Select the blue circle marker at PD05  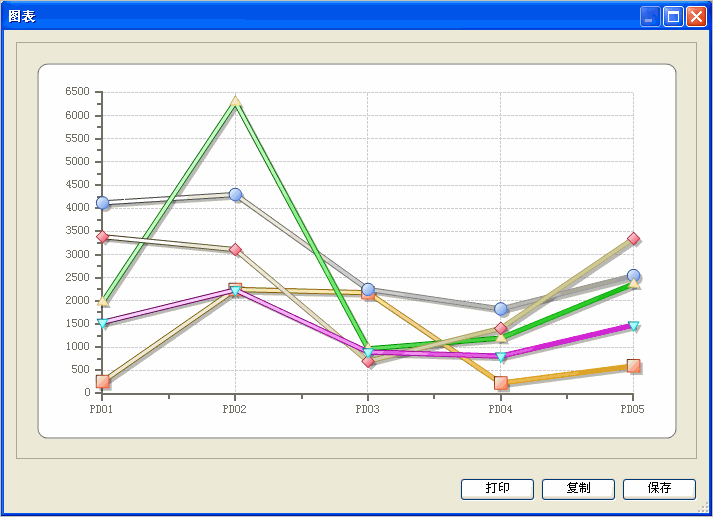pyautogui.click(x=633, y=276)
